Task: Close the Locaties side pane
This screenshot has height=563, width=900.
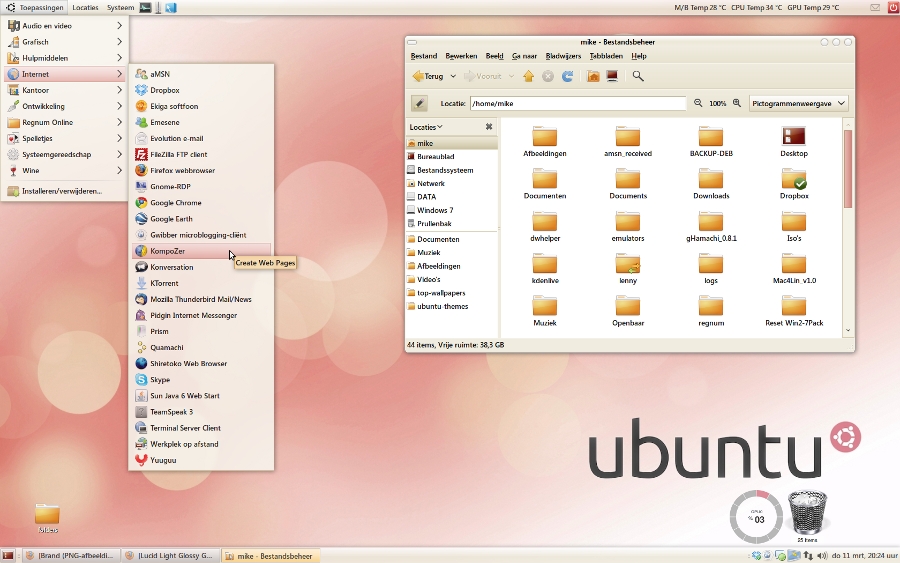Action: tap(489, 127)
